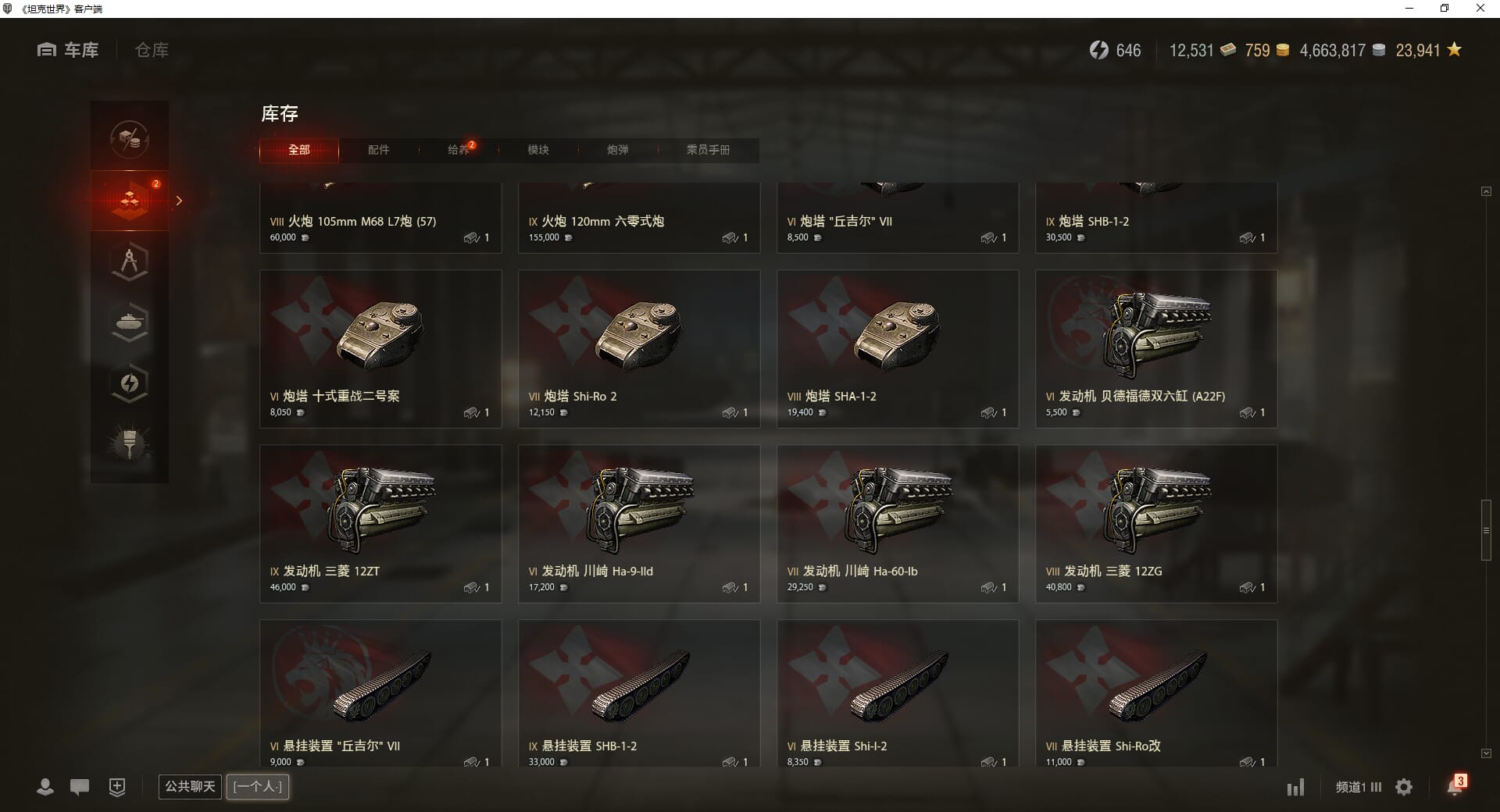Select the 发动机 三菱 12ZT engine card
1500x812 pixels.
380,524
